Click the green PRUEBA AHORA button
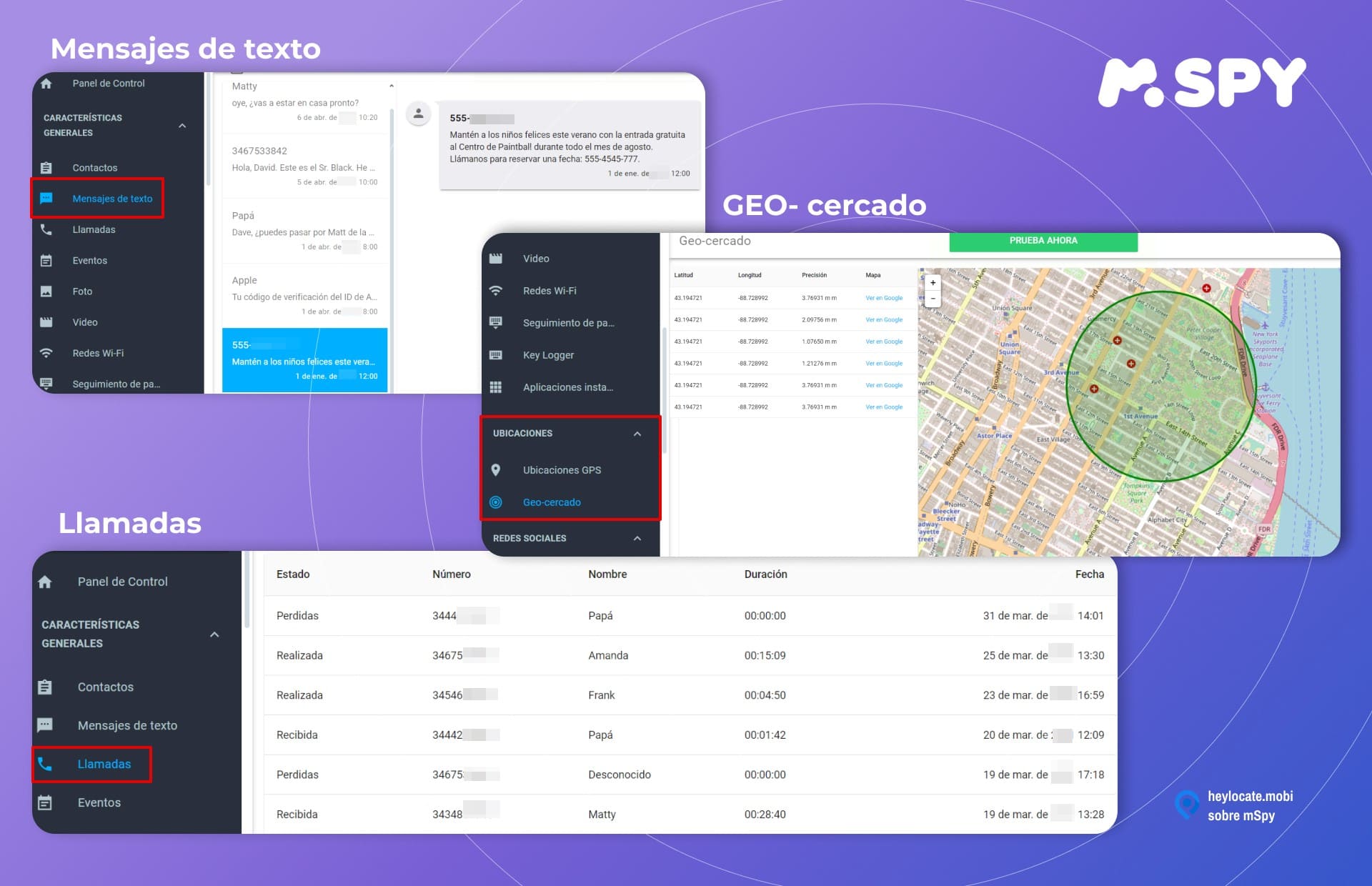Screen dimensions: 1372x886 1043,241
